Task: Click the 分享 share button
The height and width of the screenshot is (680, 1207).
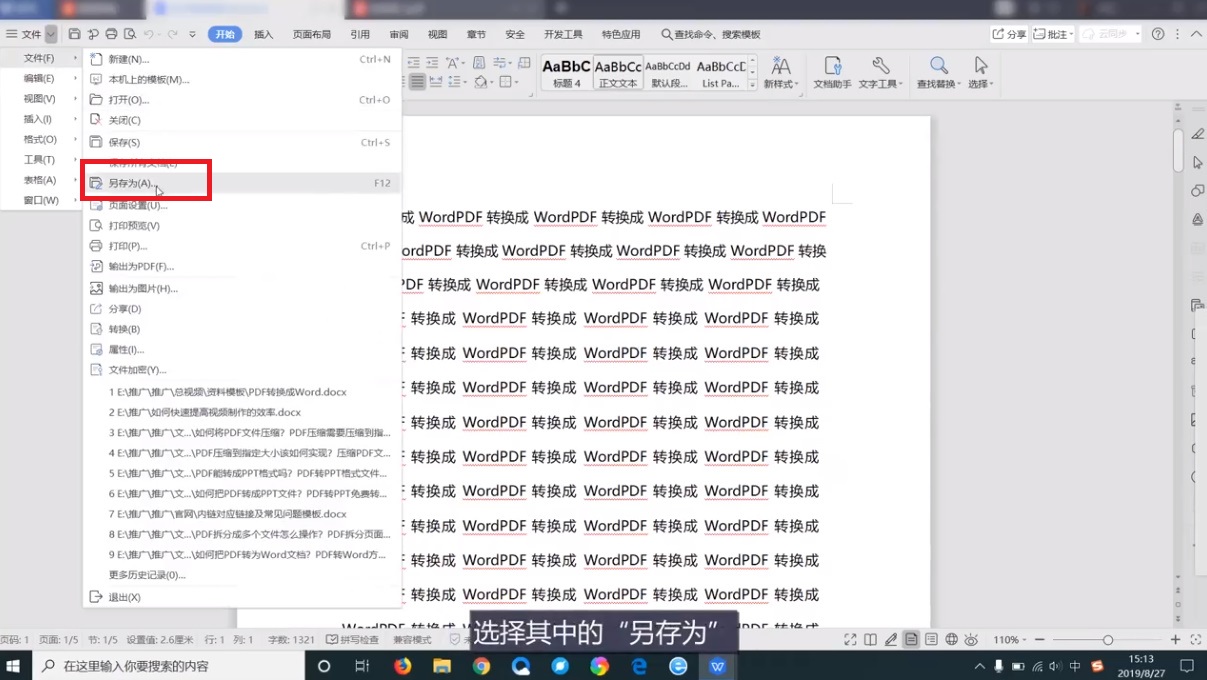Action: [x=1010, y=34]
